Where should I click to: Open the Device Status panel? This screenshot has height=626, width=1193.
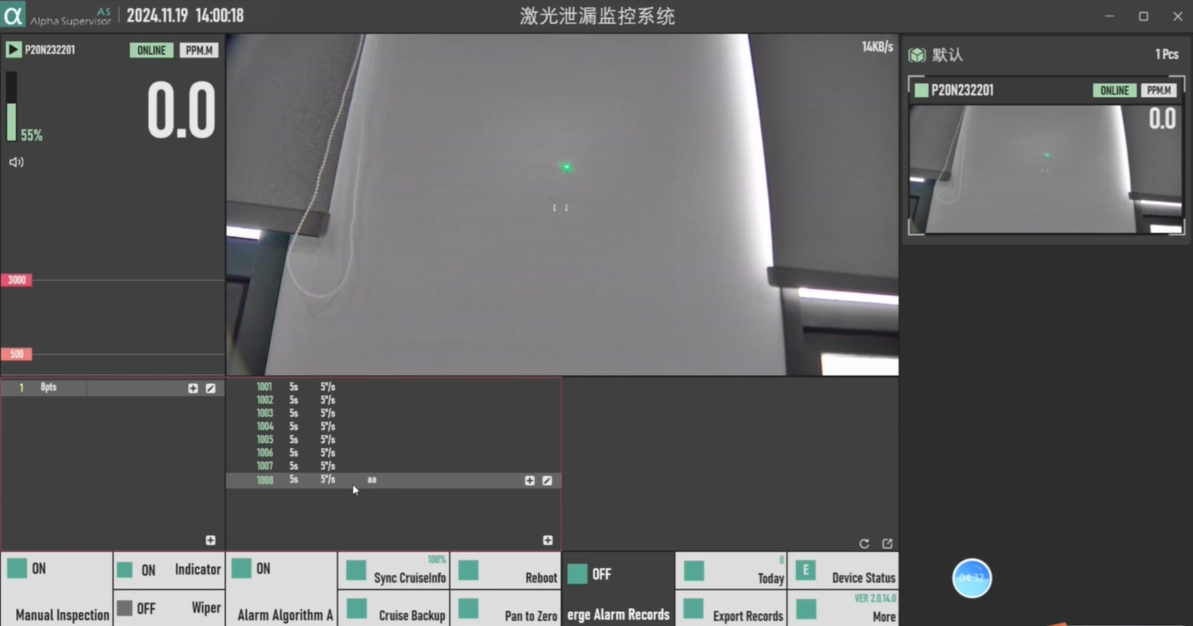pos(843,571)
